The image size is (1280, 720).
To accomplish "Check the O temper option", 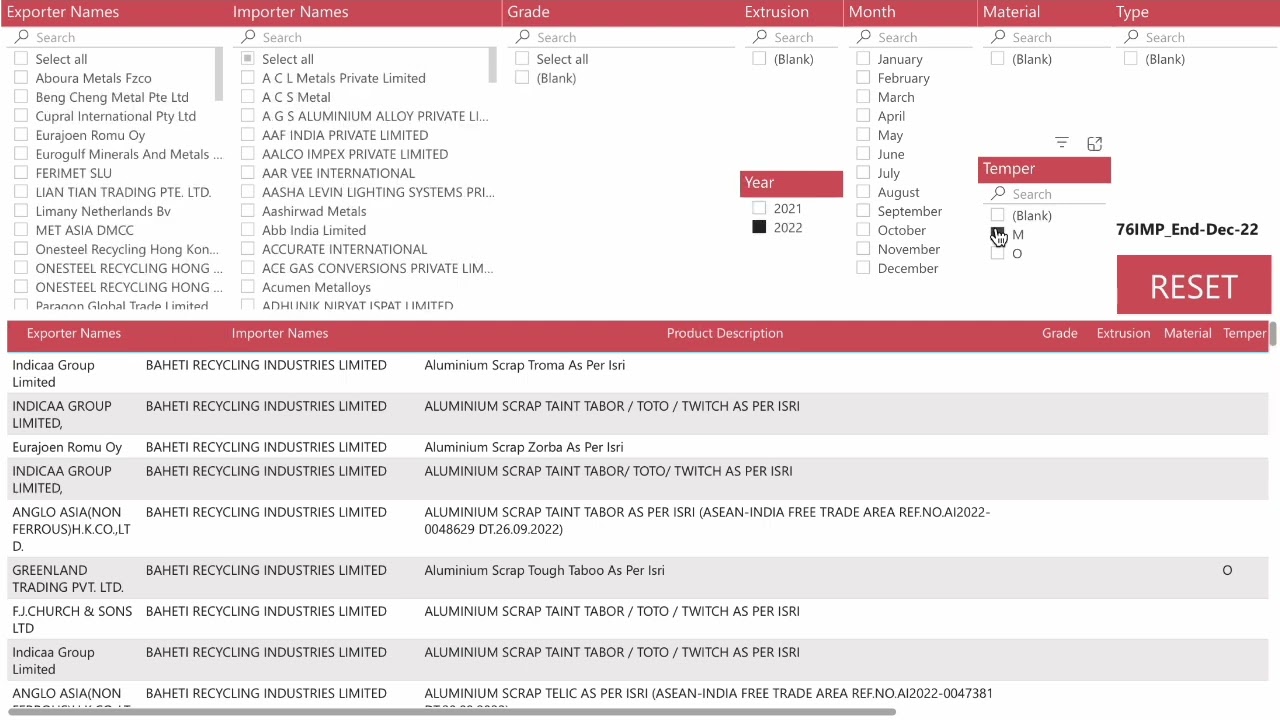I will (997, 254).
